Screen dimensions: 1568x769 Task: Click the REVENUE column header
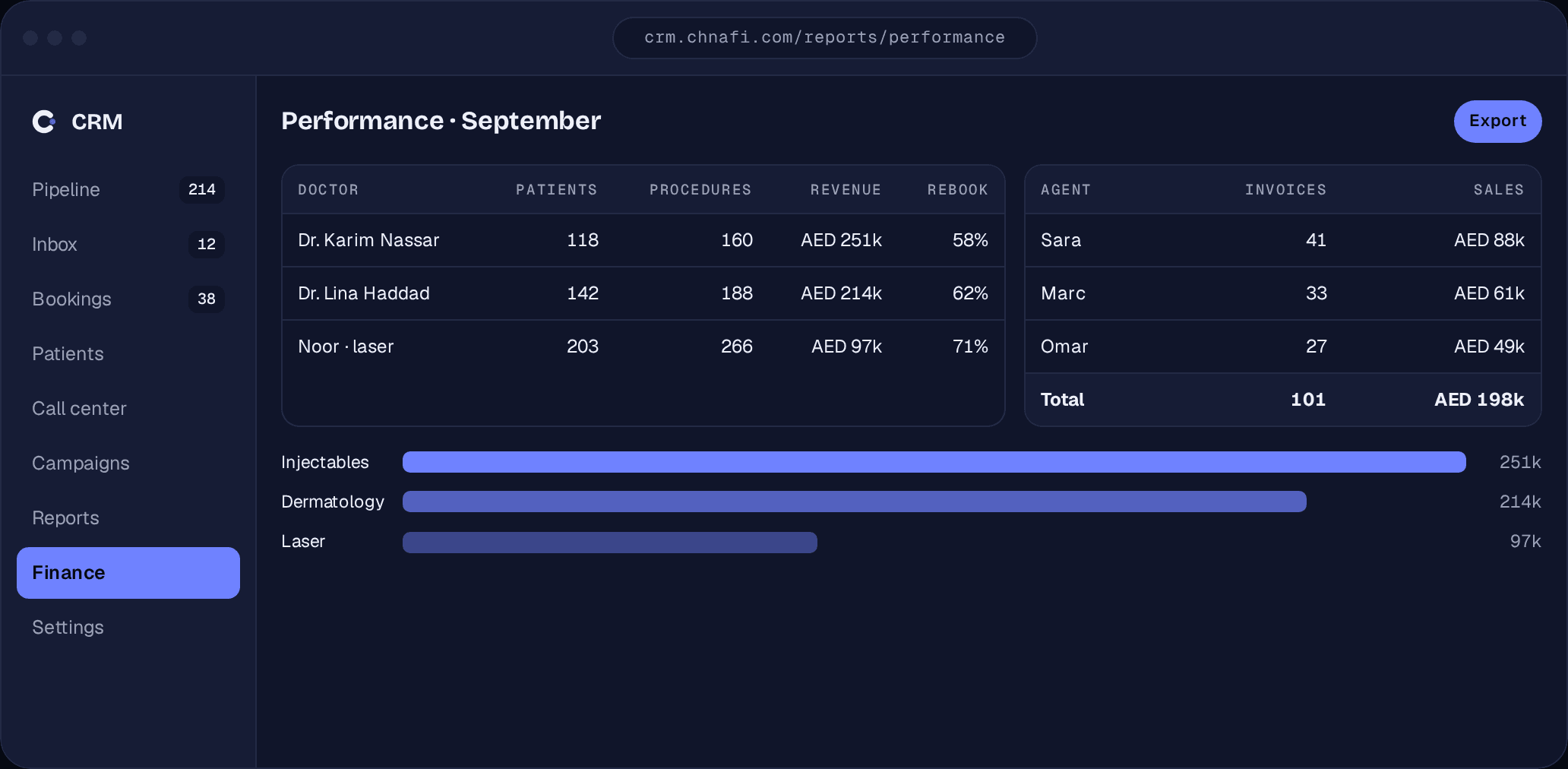[x=846, y=190]
